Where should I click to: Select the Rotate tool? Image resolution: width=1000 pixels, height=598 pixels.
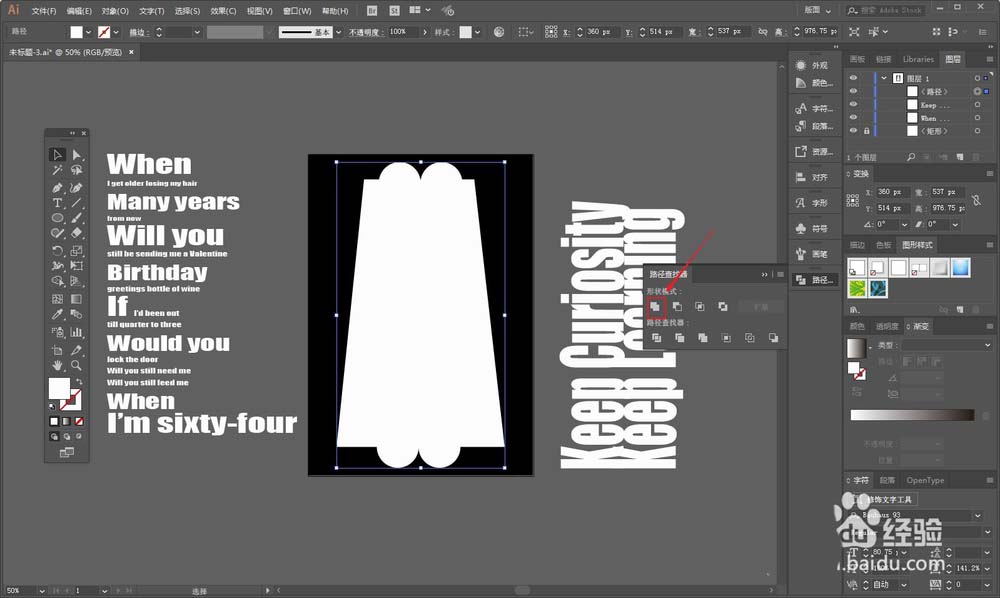pyautogui.click(x=57, y=251)
